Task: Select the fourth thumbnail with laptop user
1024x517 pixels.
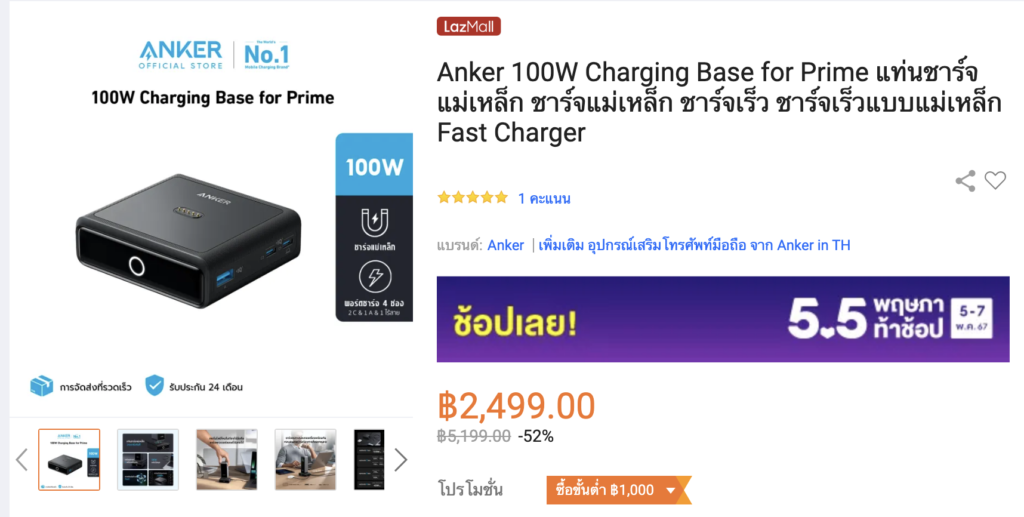Action: pos(305,460)
